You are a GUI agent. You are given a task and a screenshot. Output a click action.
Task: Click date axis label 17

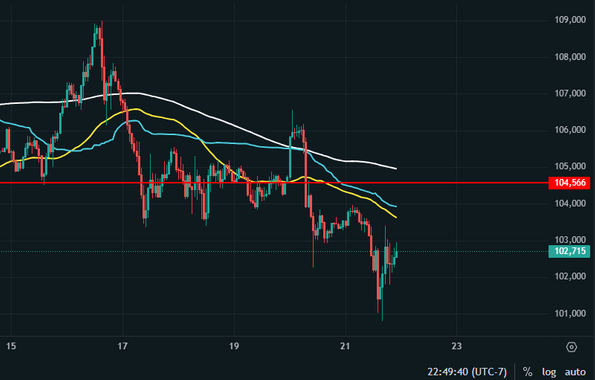(x=122, y=346)
